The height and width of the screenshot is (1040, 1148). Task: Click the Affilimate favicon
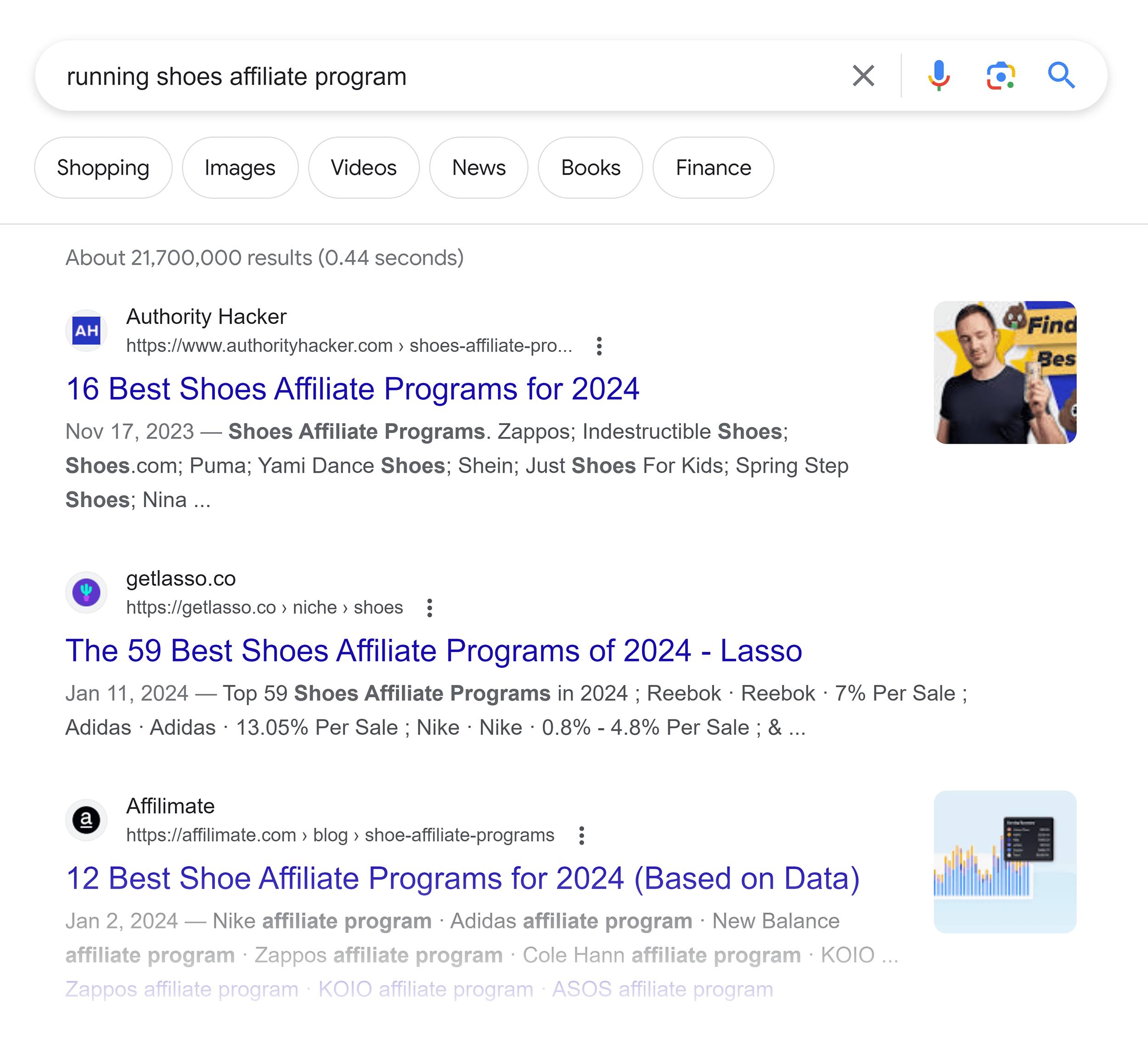point(86,820)
